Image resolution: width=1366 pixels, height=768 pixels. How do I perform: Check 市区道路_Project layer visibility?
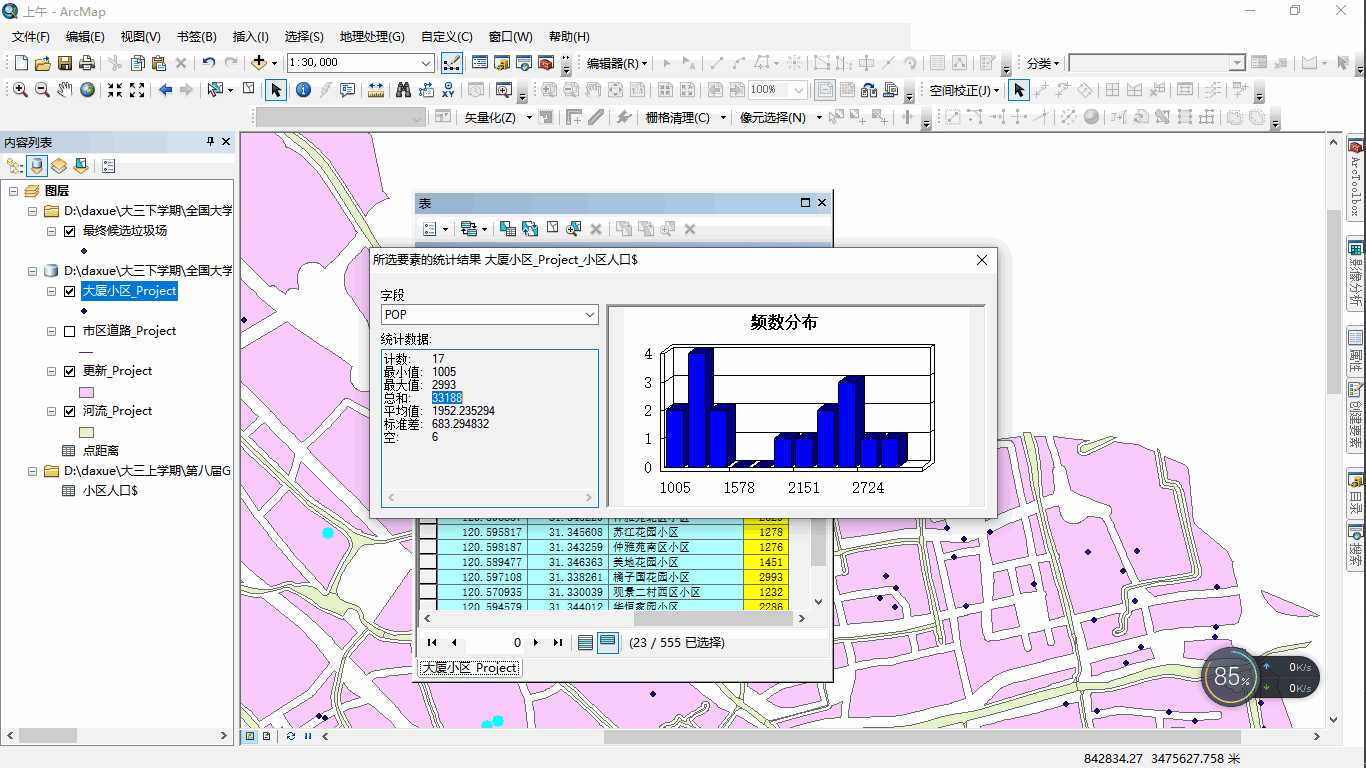pos(69,331)
